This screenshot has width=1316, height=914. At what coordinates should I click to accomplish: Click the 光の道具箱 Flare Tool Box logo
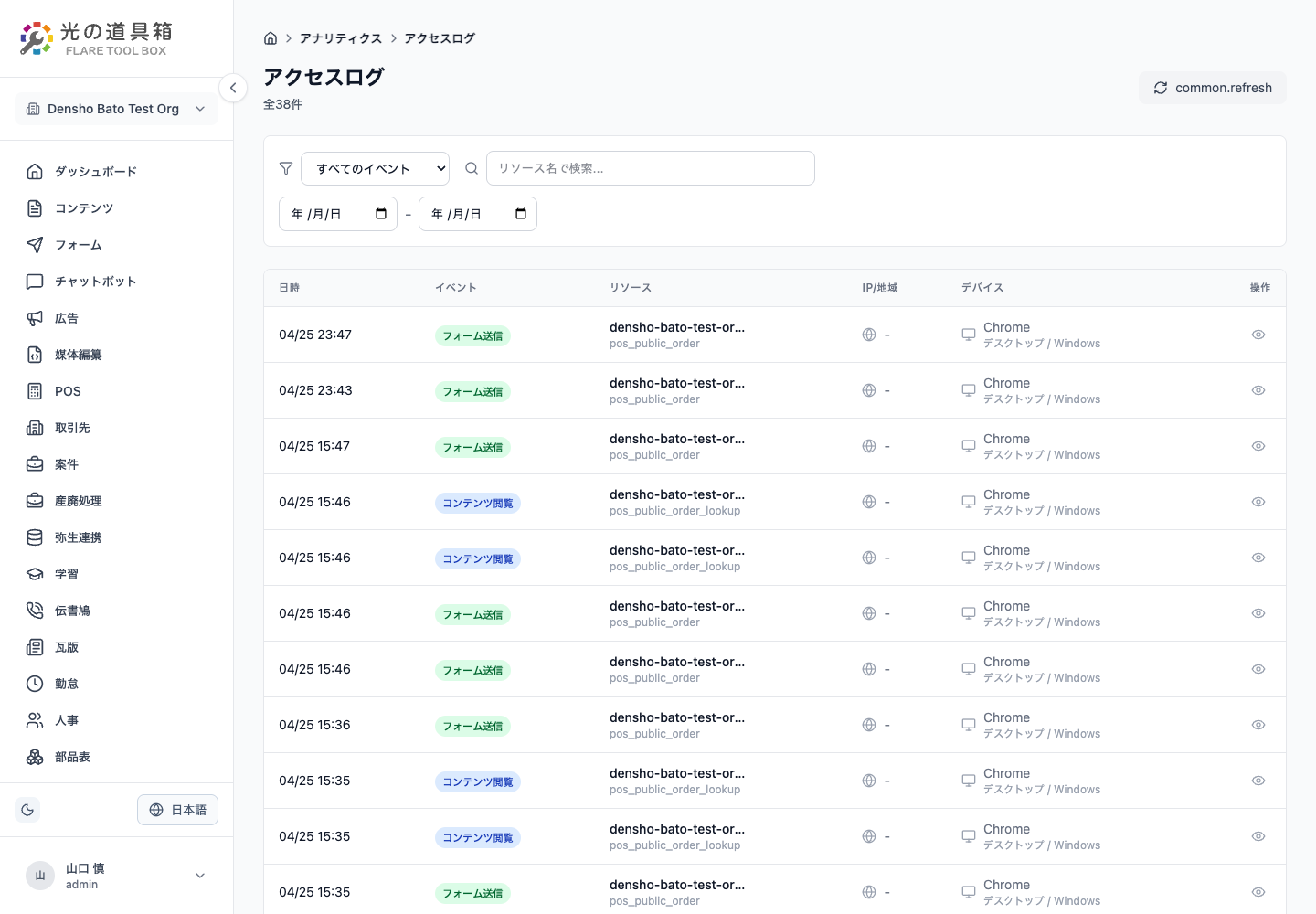tap(96, 38)
